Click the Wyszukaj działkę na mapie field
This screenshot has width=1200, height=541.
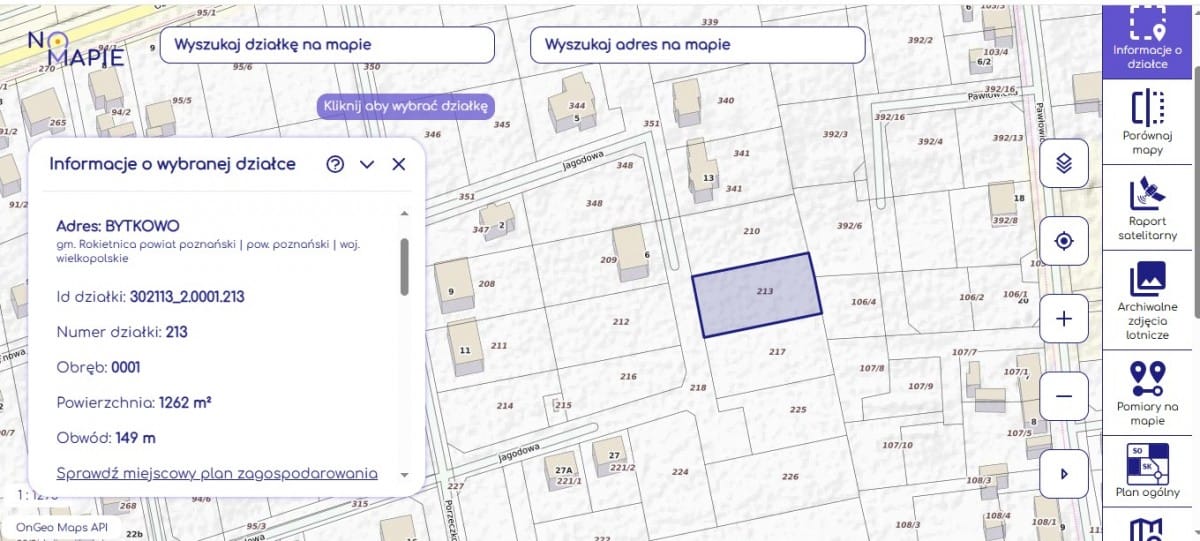pyautogui.click(x=327, y=45)
